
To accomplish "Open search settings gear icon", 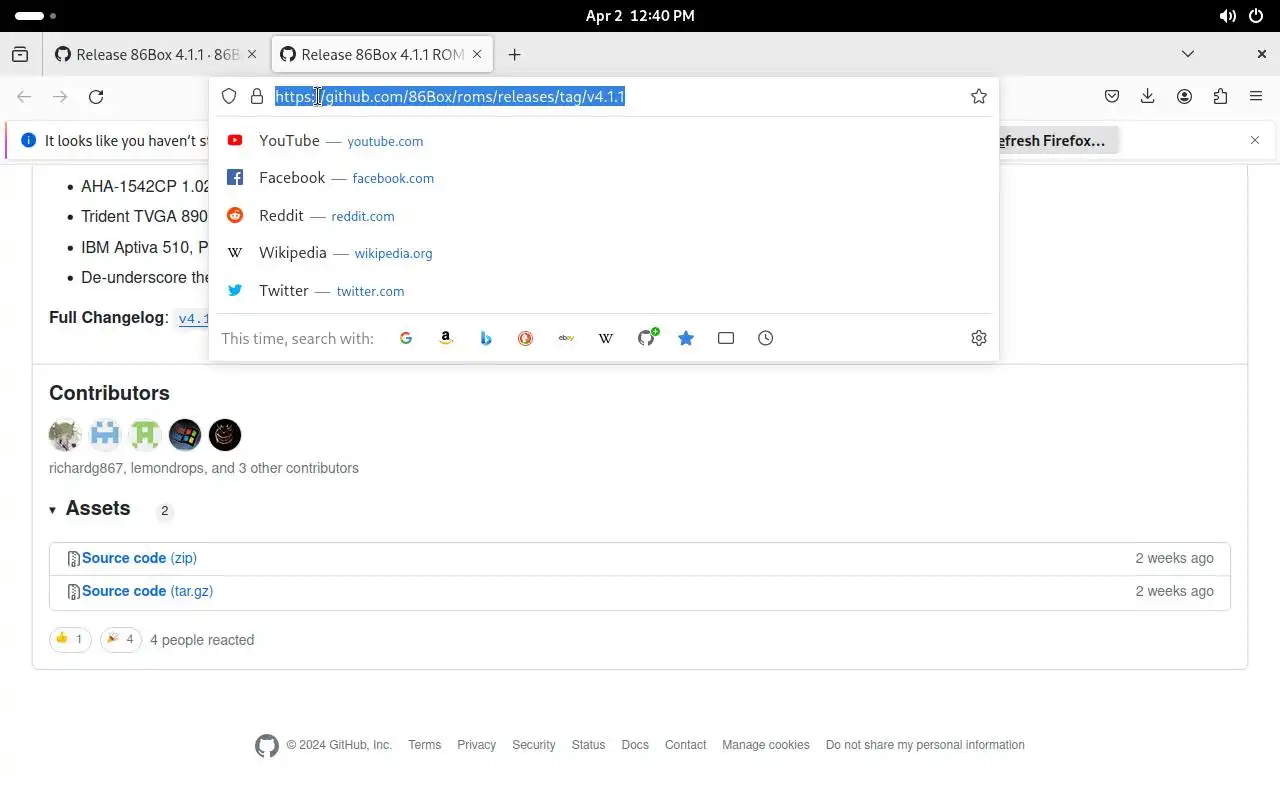I will click(979, 338).
